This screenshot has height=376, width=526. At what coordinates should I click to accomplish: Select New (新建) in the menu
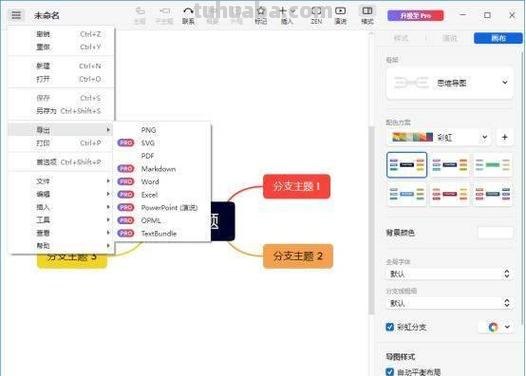(61, 66)
